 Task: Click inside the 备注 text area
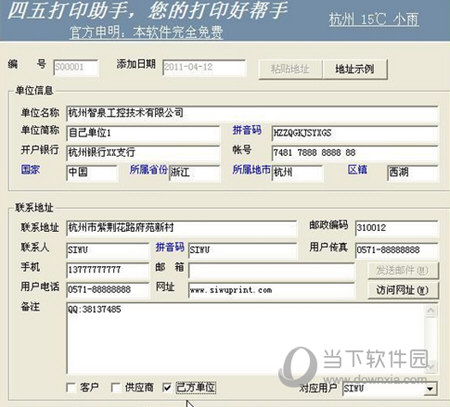click(245, 338)
